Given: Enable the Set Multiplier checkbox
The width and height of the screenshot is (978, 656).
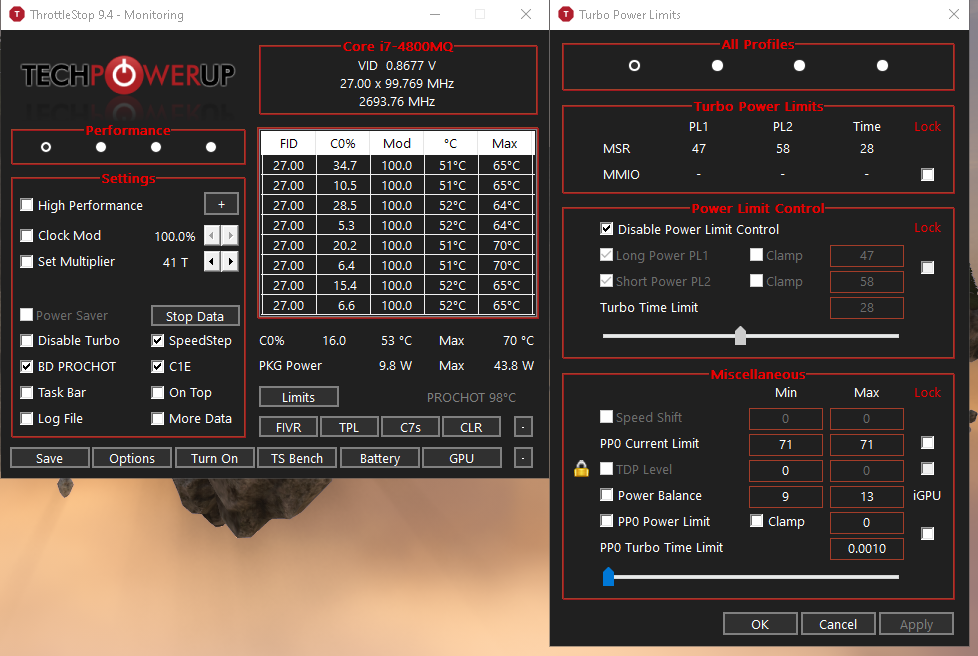Looking at the screenshot, I should pos(27,261).
